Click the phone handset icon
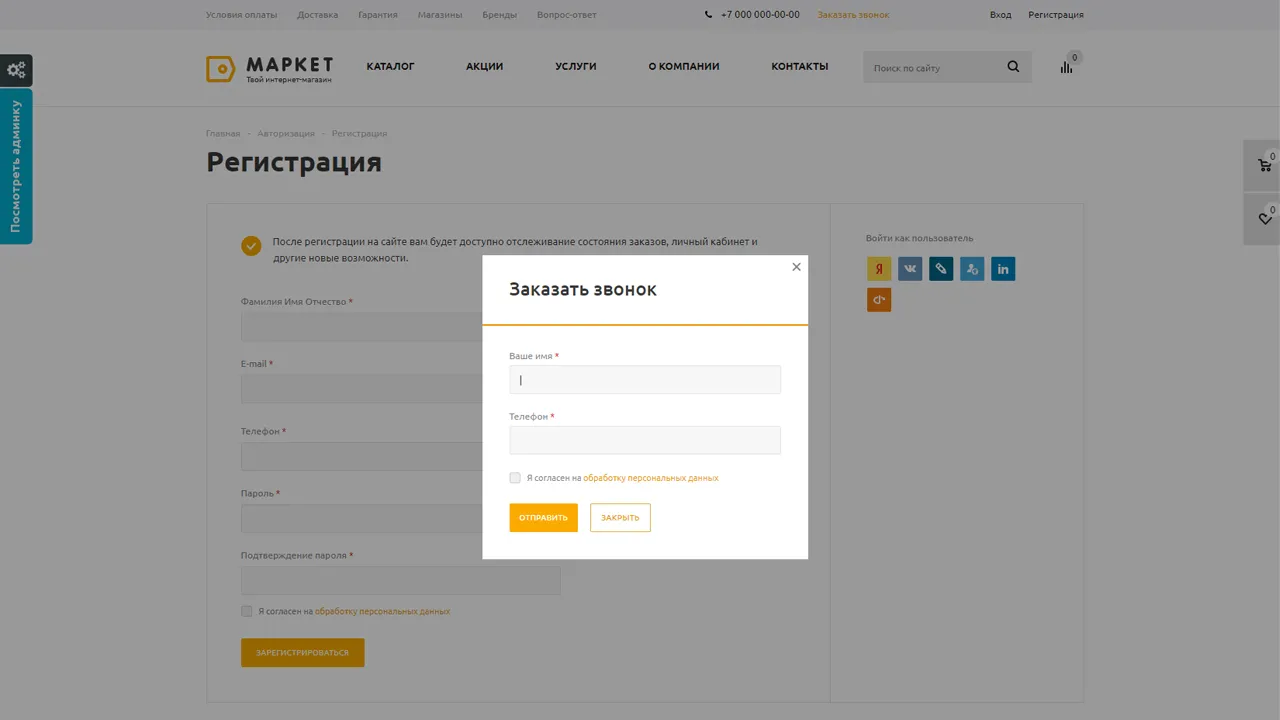The height and width of the screenshot is (720, 1280). tap(709, 15)
